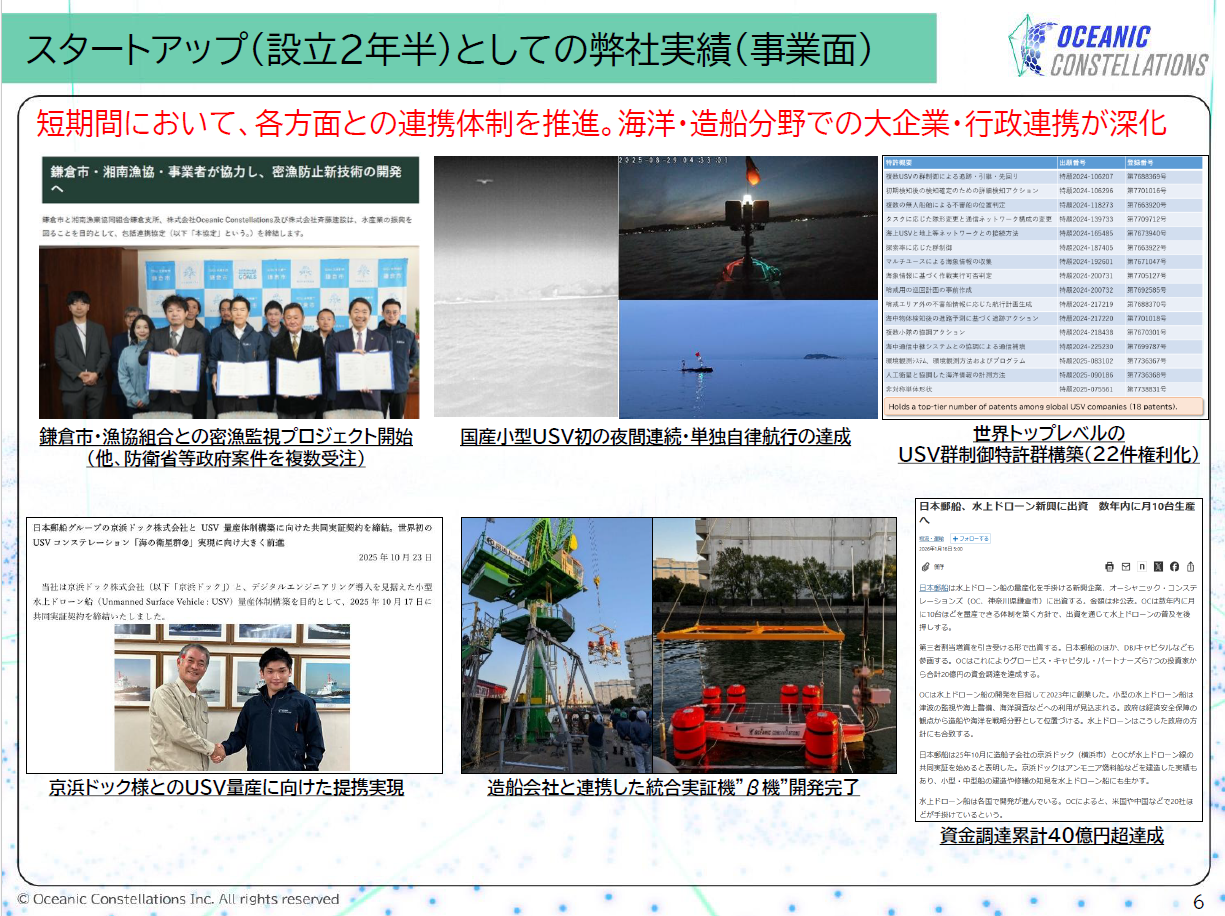Click the news headline 日本郵船、水上ドローン新興に出資

[x=1057, y=512]
